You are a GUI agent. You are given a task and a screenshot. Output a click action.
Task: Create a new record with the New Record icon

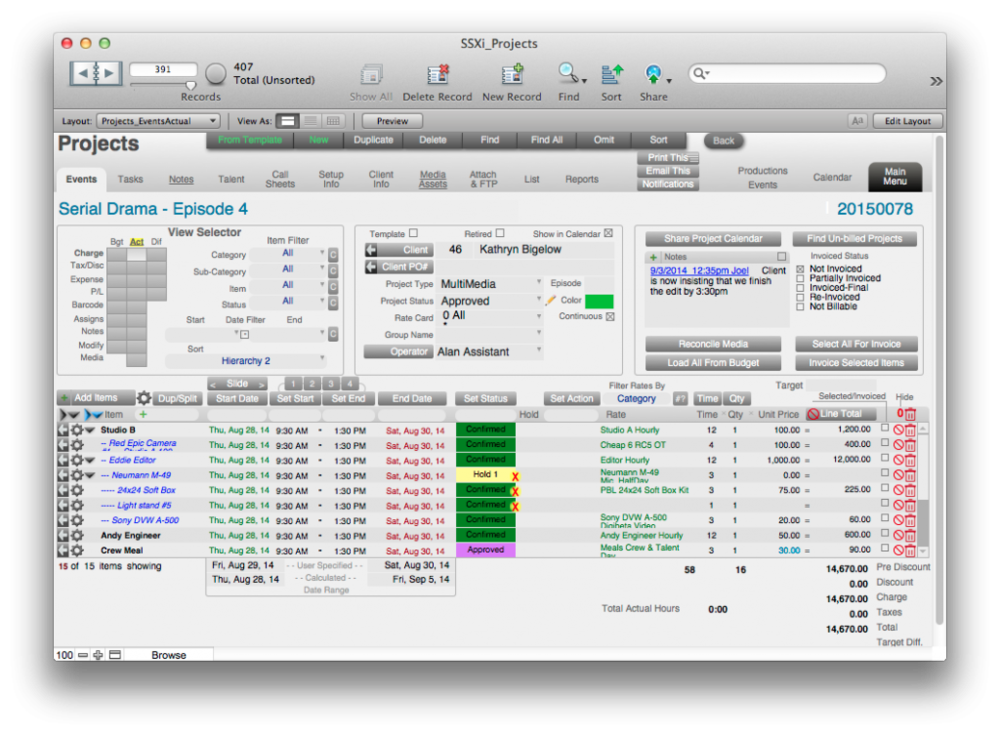(511, 75)
